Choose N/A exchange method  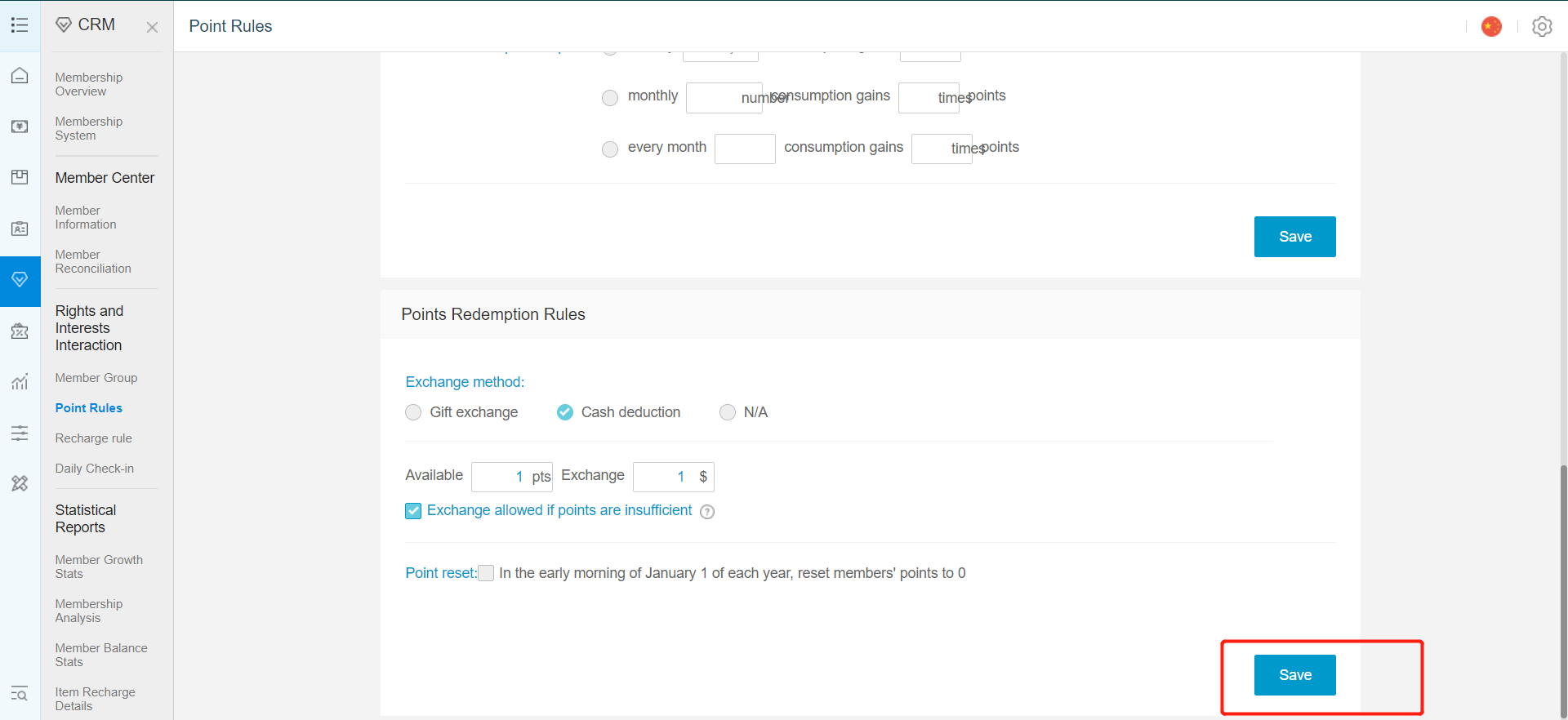coord(728,412)
